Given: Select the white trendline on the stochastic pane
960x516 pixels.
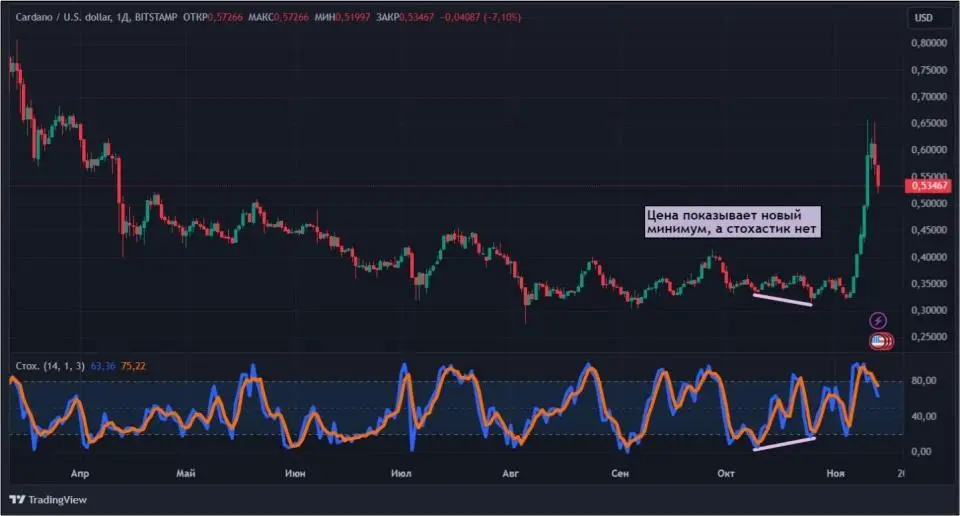Looking at the screenshot, I should pyautogui.click(x=785, y=443).
